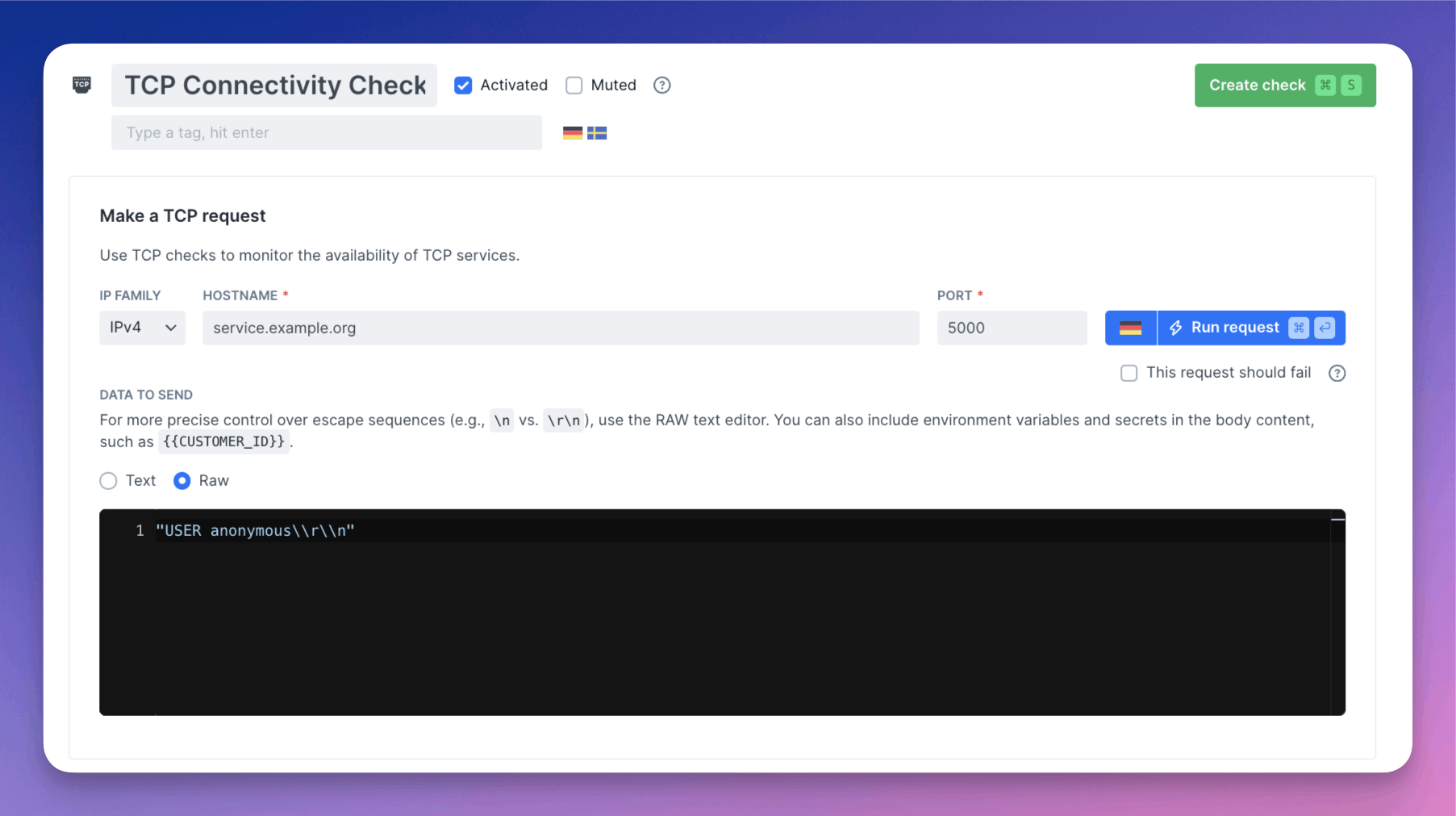Check 'This request should fail'
1456x816 pixels.
pos(1129,373)
